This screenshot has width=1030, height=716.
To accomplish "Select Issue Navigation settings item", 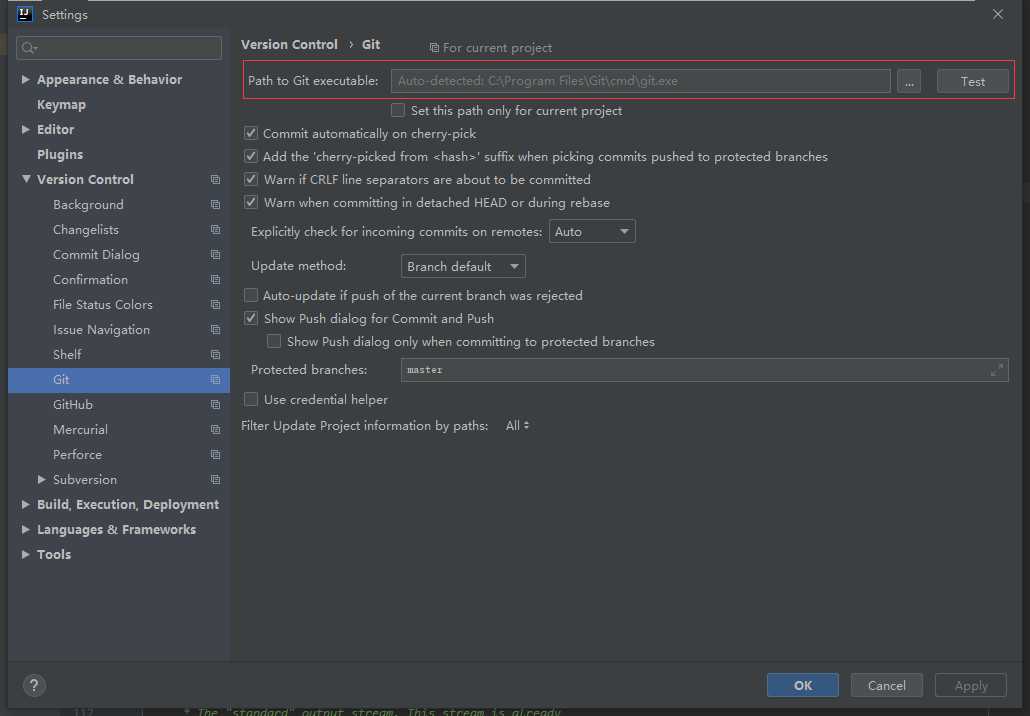I will [x=101, y=329].
